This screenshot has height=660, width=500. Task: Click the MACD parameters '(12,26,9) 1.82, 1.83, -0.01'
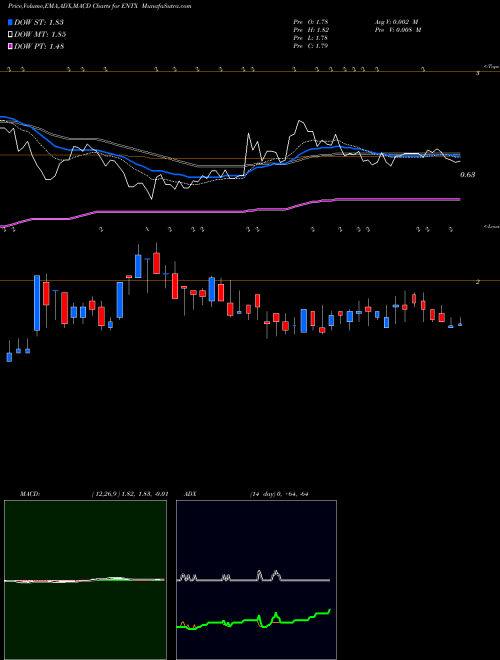pos(130,494)
